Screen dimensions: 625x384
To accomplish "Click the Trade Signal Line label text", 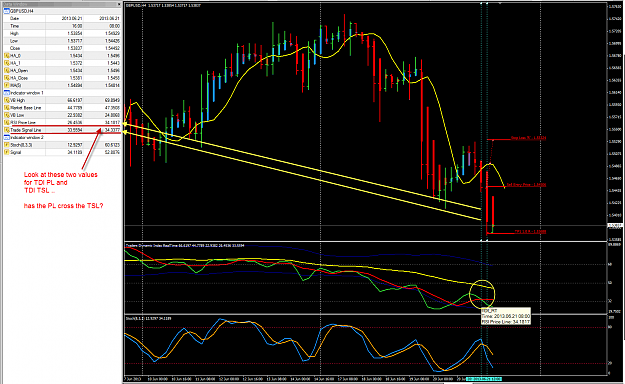I will pos(26,130).
